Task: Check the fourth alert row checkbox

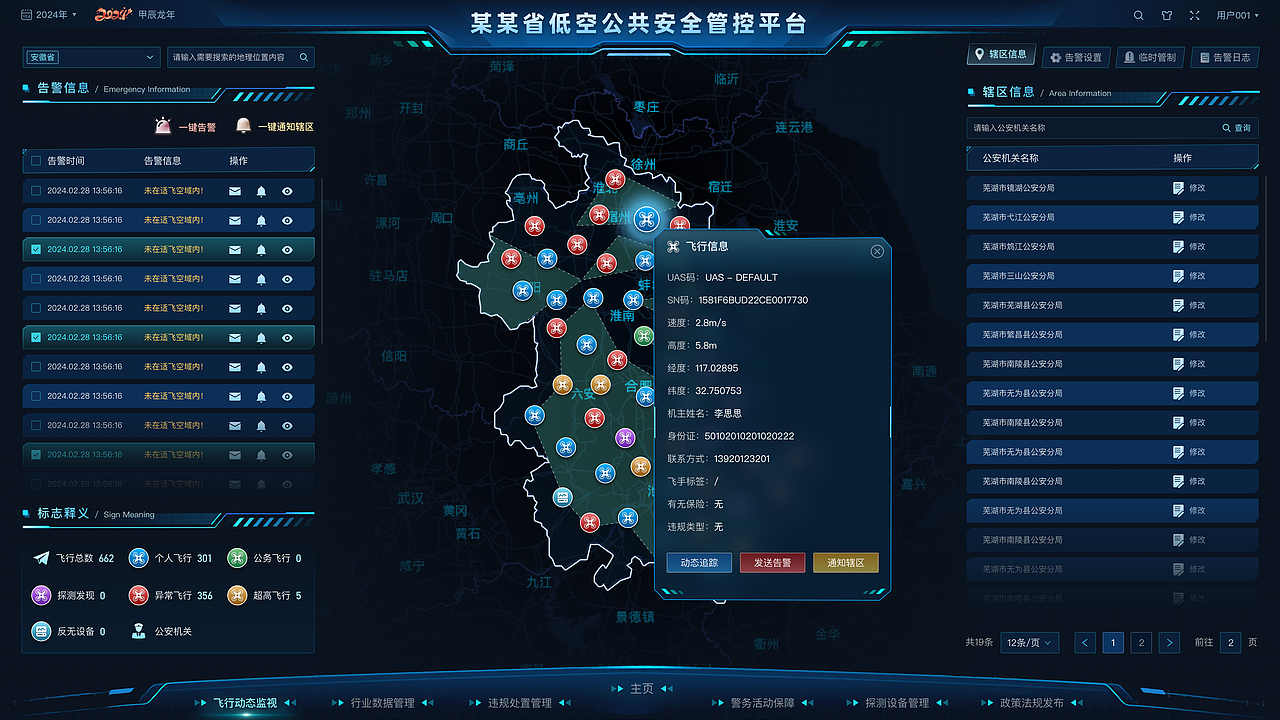Action: pos(36,279)
